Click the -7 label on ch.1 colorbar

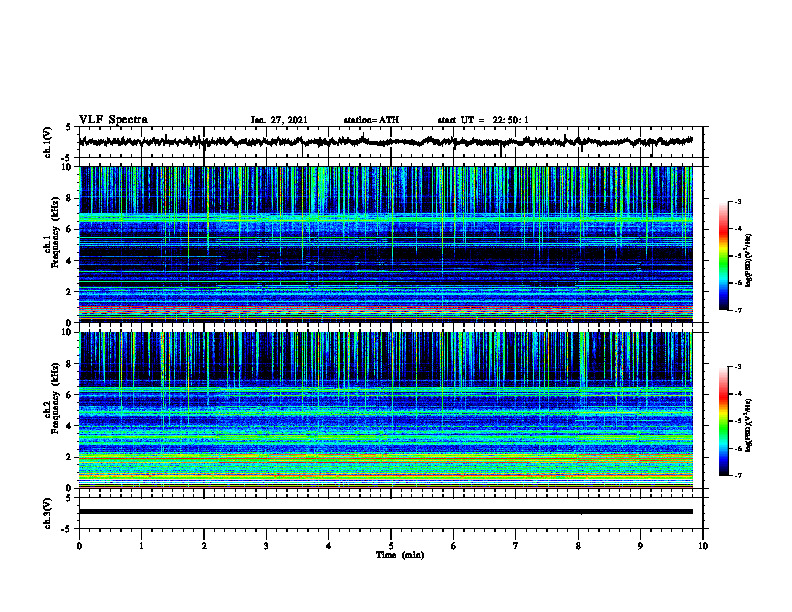coord(737,310)
